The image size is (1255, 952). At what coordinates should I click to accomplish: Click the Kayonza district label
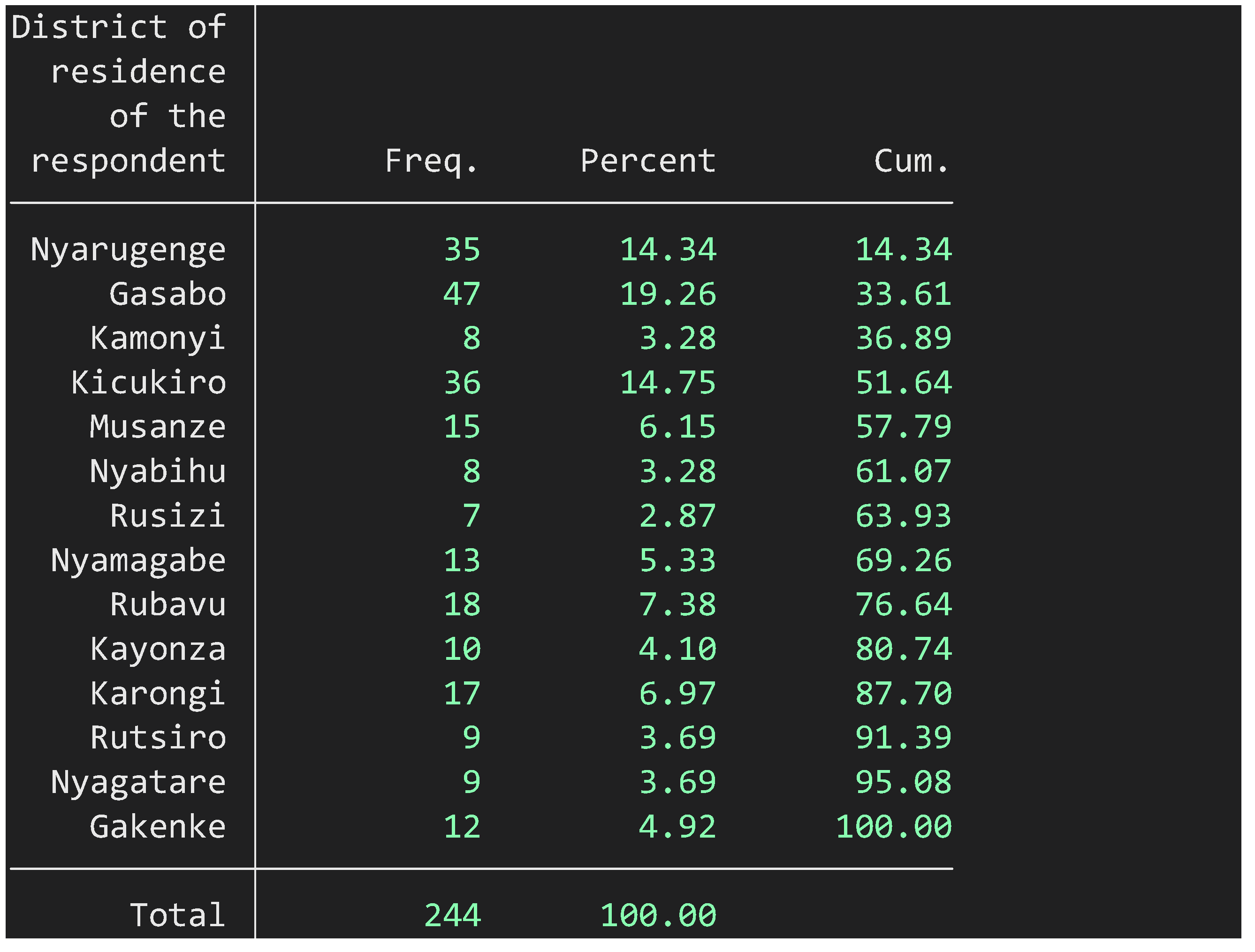pos(158,649)
